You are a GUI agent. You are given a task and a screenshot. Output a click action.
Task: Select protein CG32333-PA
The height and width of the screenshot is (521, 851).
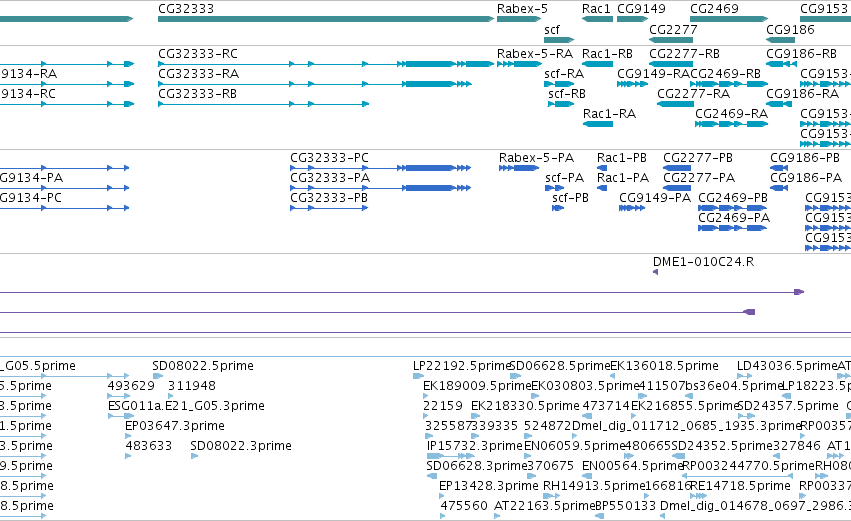(329, 179)
